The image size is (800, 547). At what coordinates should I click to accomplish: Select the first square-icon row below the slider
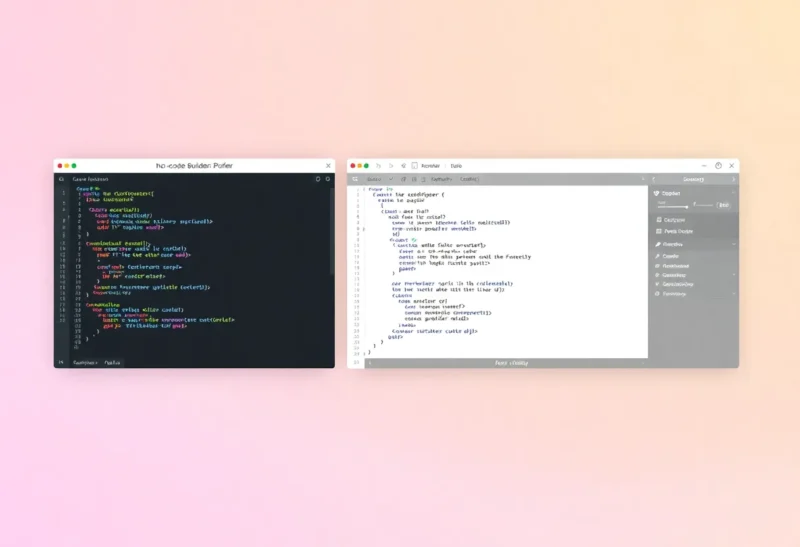click(694, 219)
